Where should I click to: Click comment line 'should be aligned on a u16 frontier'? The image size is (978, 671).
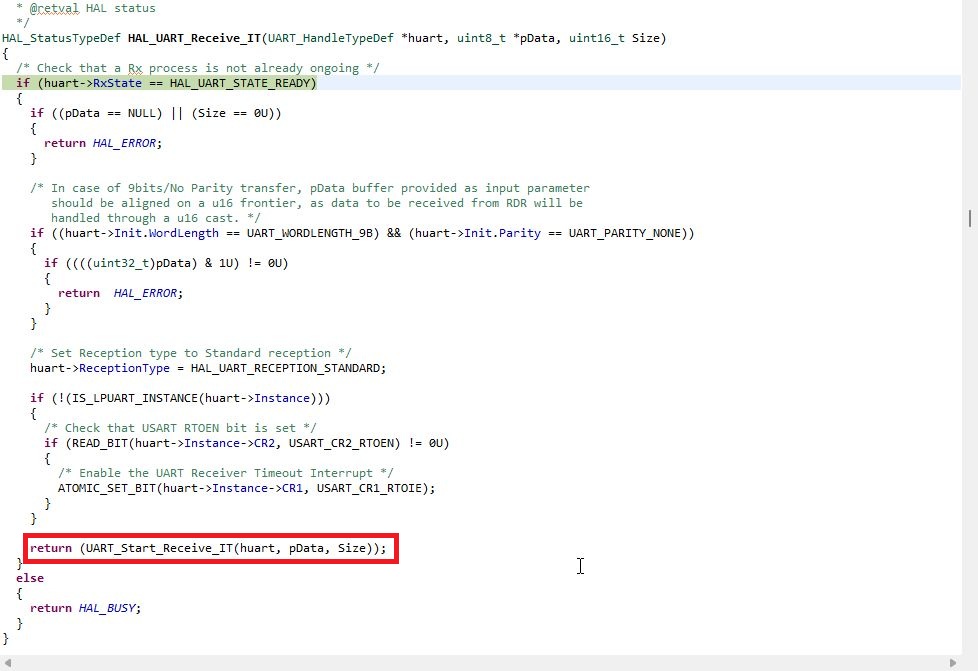317,203
